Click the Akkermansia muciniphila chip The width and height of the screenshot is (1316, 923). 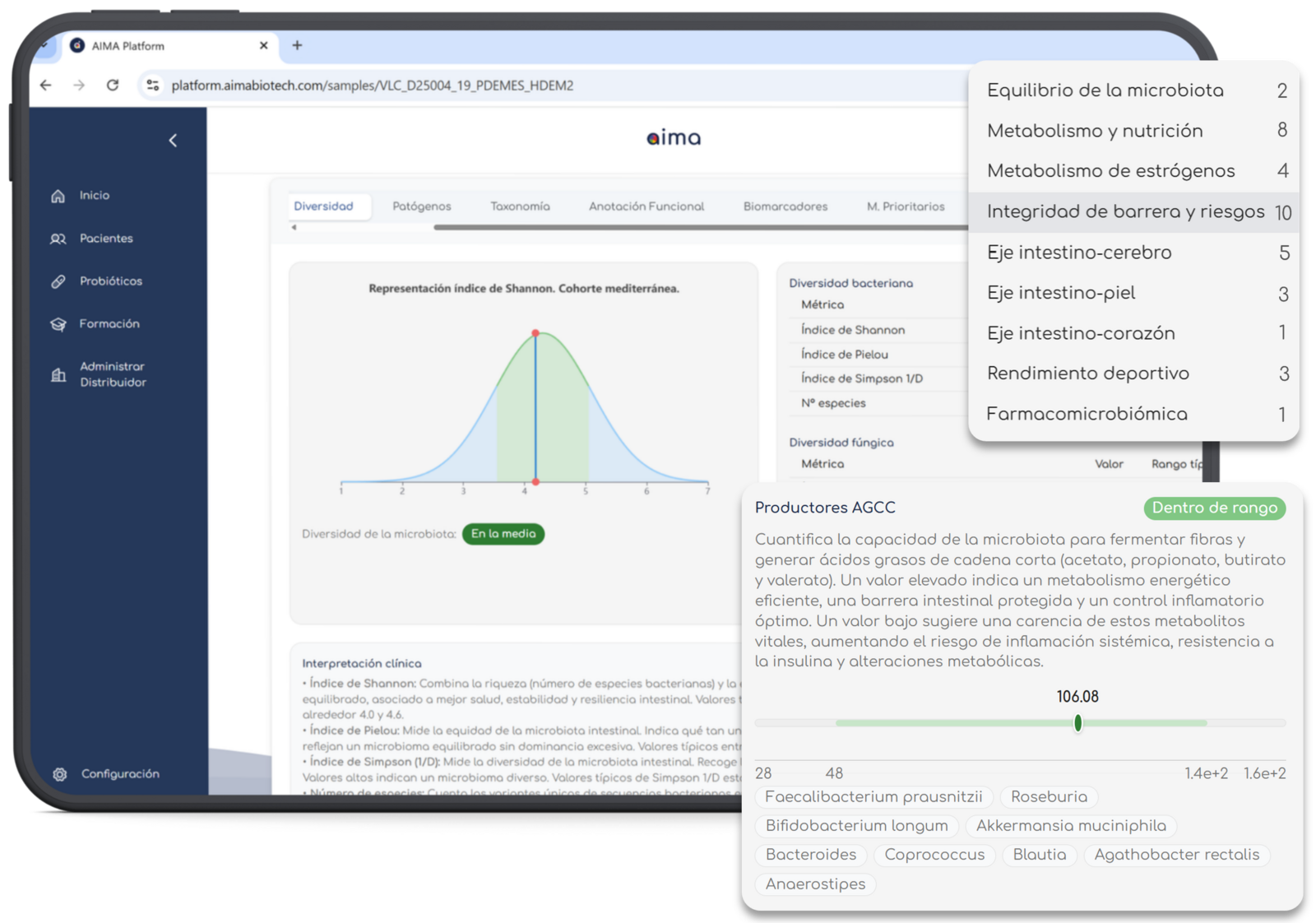click(x=1071, y=826)
